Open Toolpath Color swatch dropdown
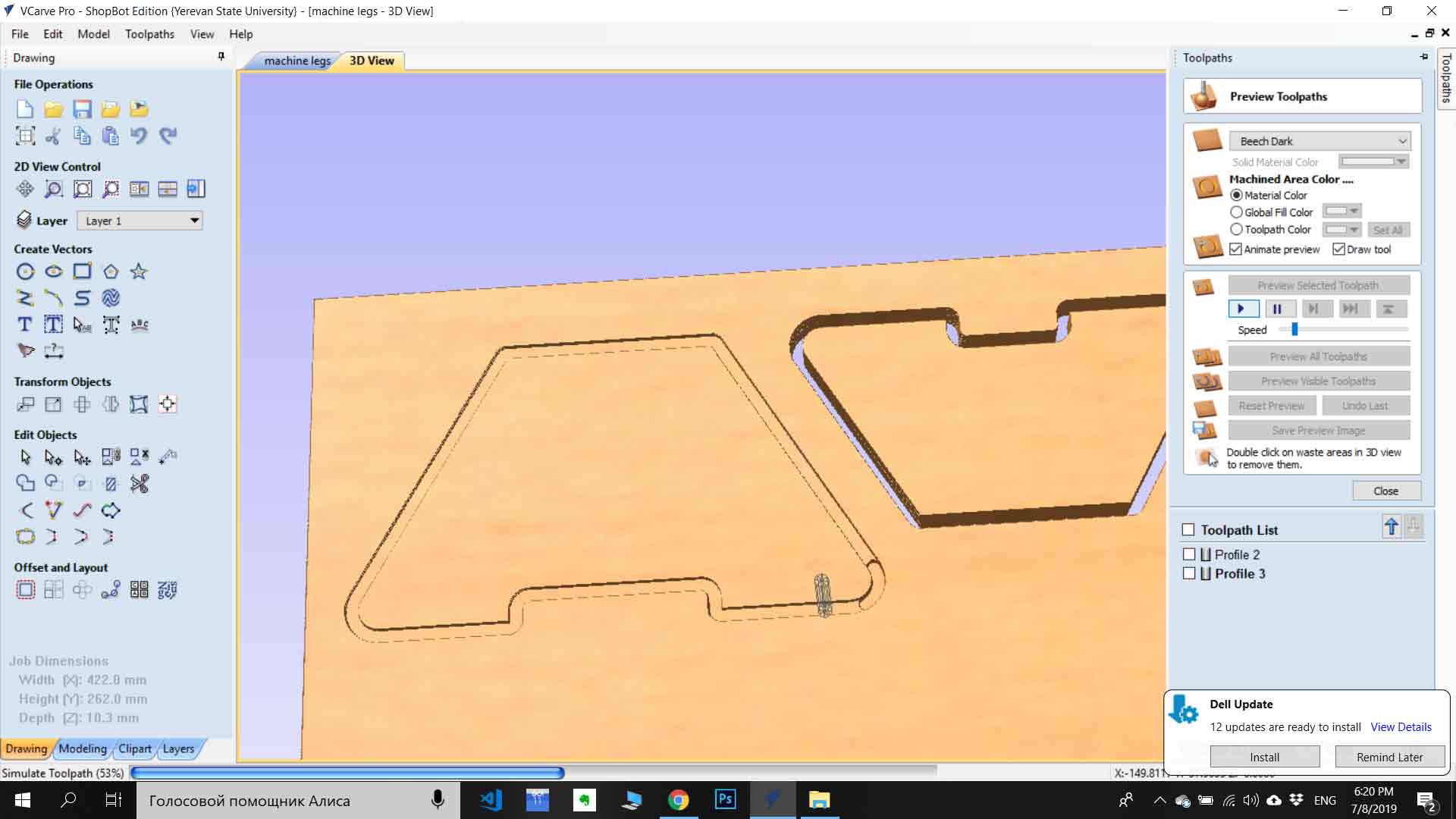Image resolution: width=1456 pixels, height=819 pixels. [x=1342, y=230]
